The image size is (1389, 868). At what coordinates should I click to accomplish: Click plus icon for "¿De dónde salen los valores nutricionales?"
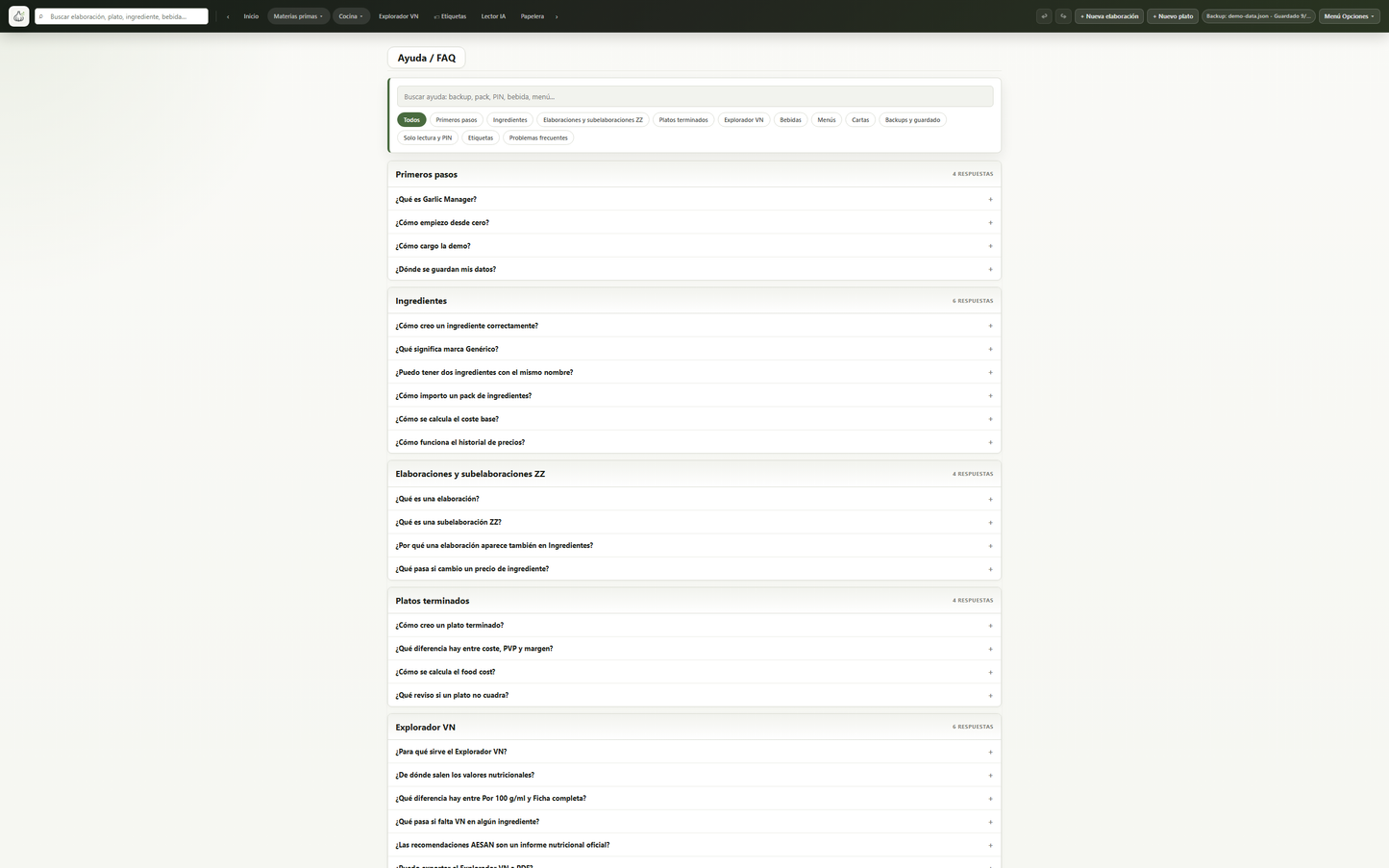click(x=990, y=775)
